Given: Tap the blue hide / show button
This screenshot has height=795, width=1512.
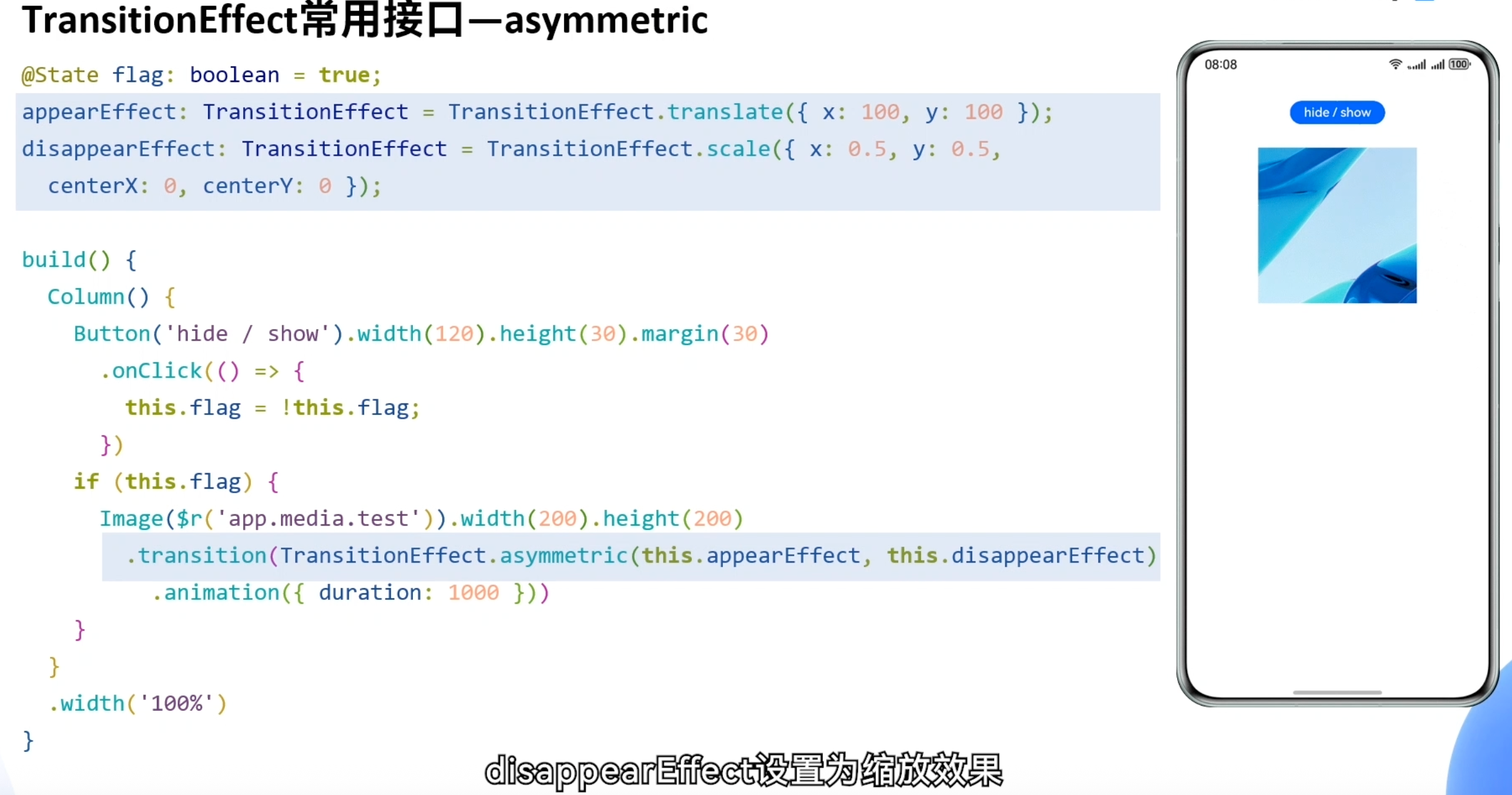Looking at the screenshot, I should pos(1336,112).
